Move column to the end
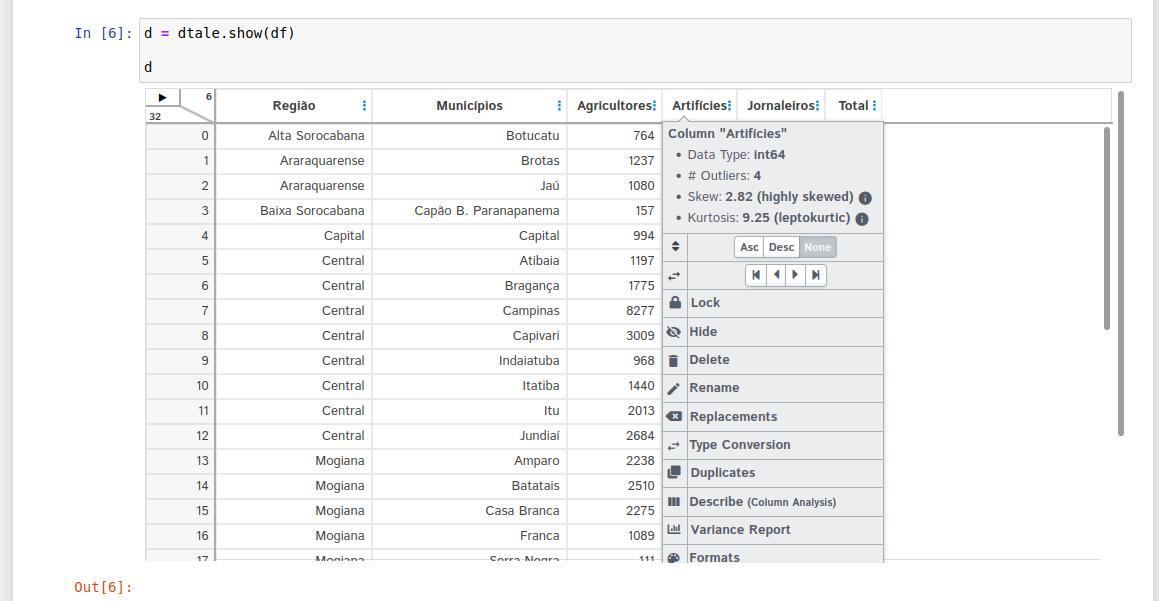This screenshot has width=1159, height=601. point(815,275)
